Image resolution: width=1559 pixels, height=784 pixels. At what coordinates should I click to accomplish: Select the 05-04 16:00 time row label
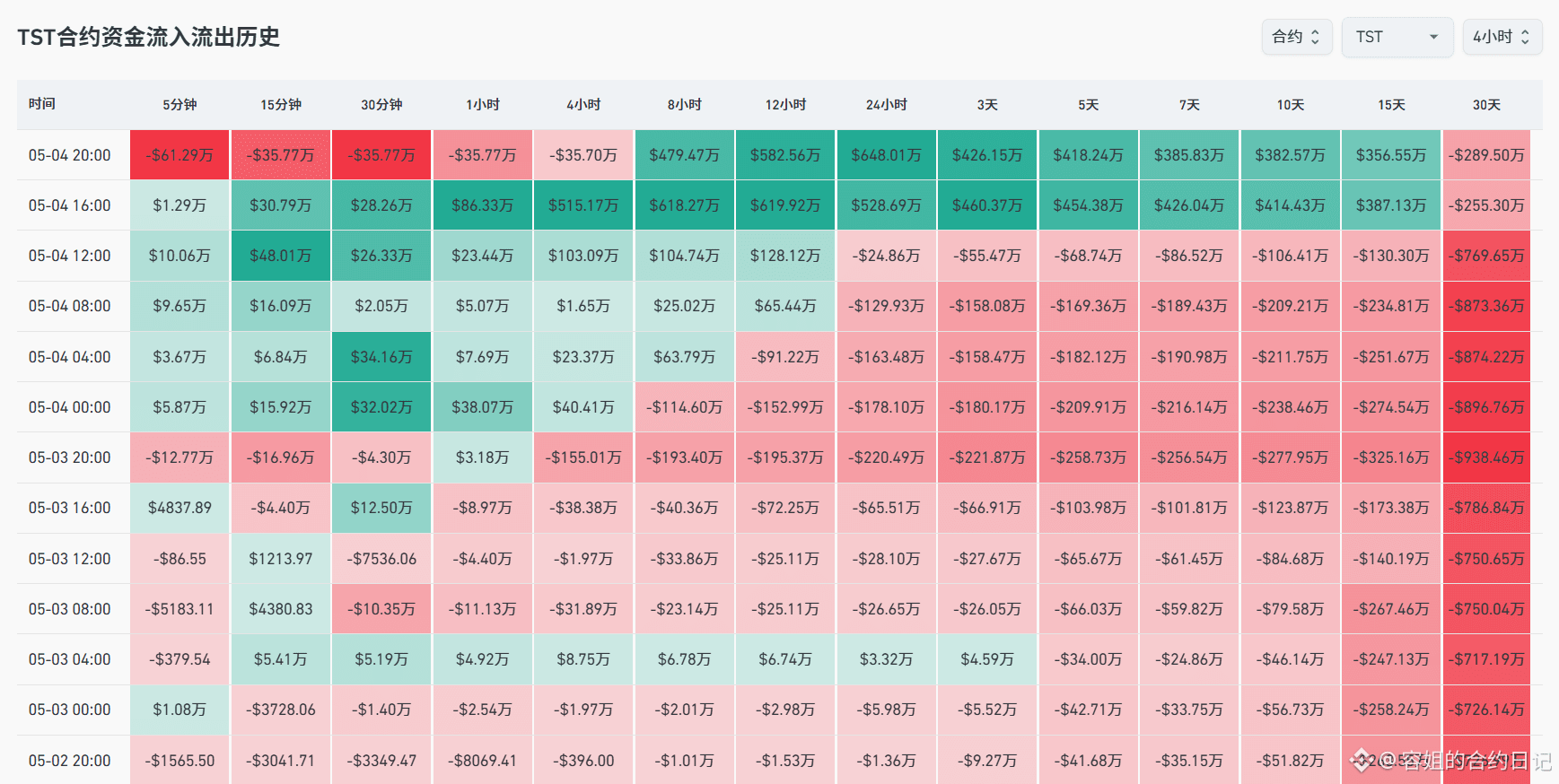click(70, 205)
